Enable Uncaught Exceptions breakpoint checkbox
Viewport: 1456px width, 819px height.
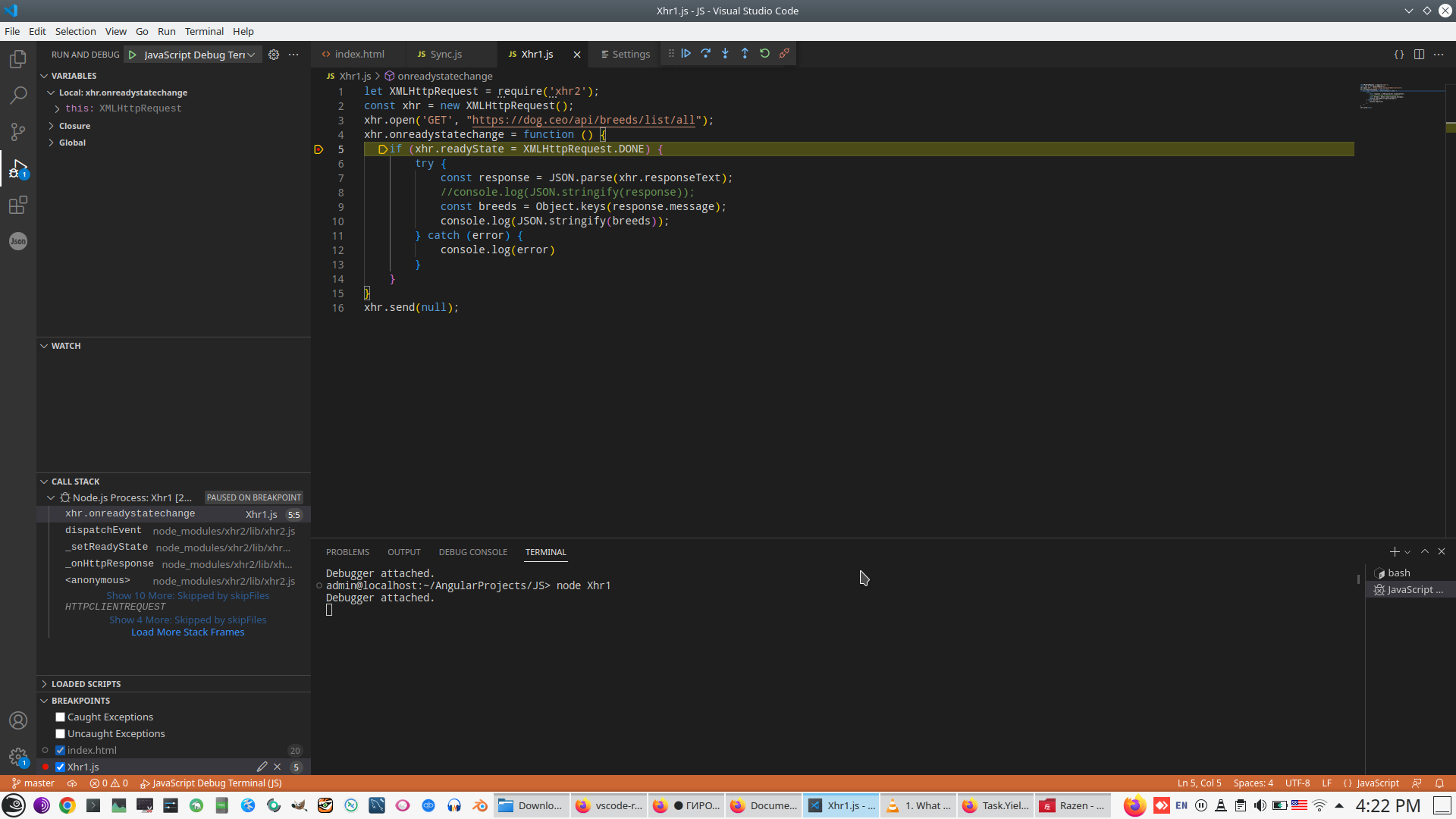click(x=61, y=734)
